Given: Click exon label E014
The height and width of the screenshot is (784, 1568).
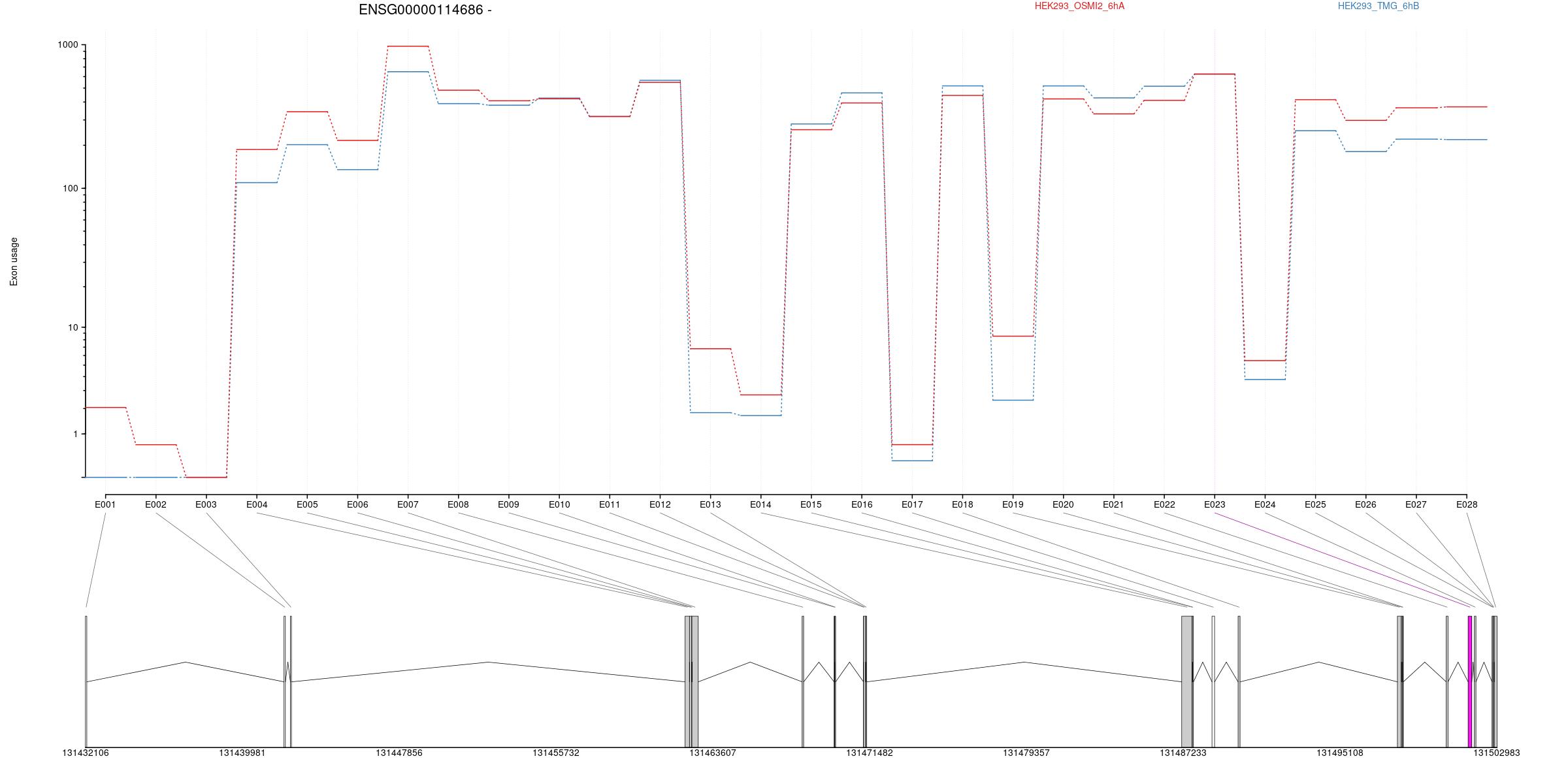Looking at the screenshot, I should [760, 504].
